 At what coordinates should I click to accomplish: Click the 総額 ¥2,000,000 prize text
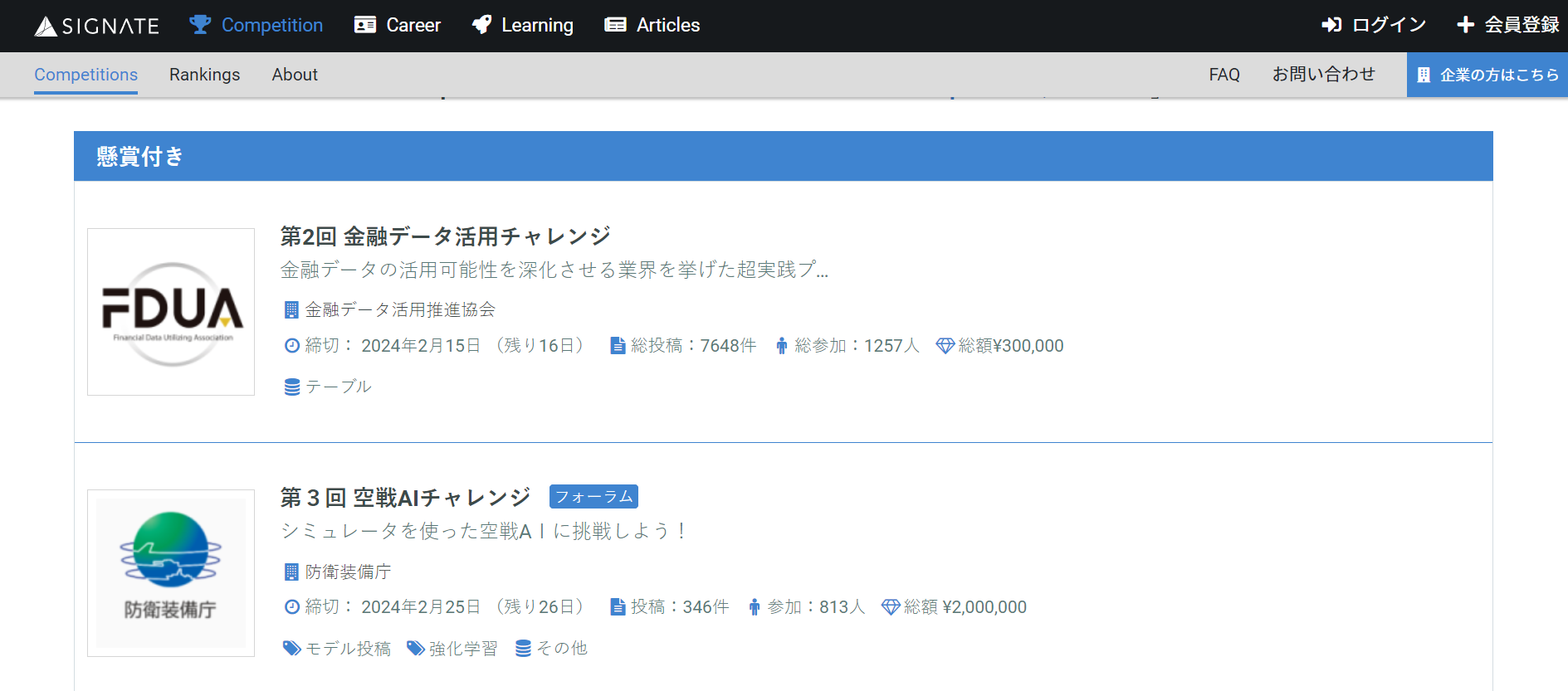[x=965, y=607]
